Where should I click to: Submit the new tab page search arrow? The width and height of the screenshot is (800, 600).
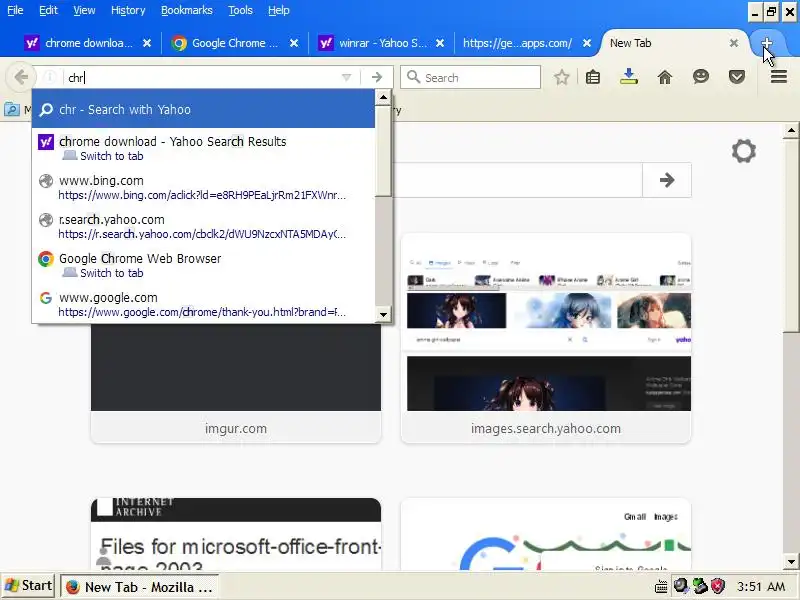(x=666, y=180)
